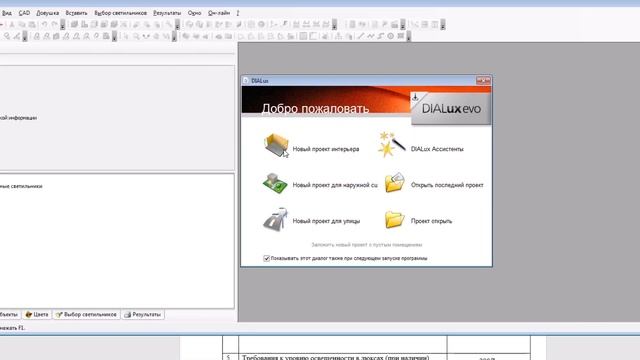Click the zoom magnifier at second toolbar row start
Screen dimensions: 640x360
coord(7,36)
